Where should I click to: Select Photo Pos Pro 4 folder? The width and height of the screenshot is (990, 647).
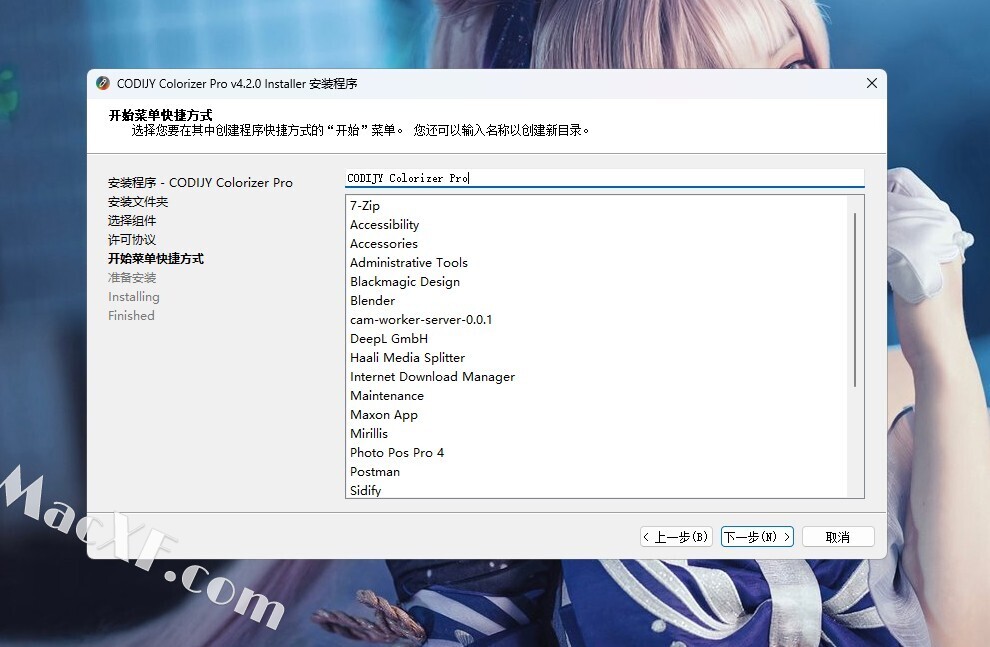coord(397,453)
